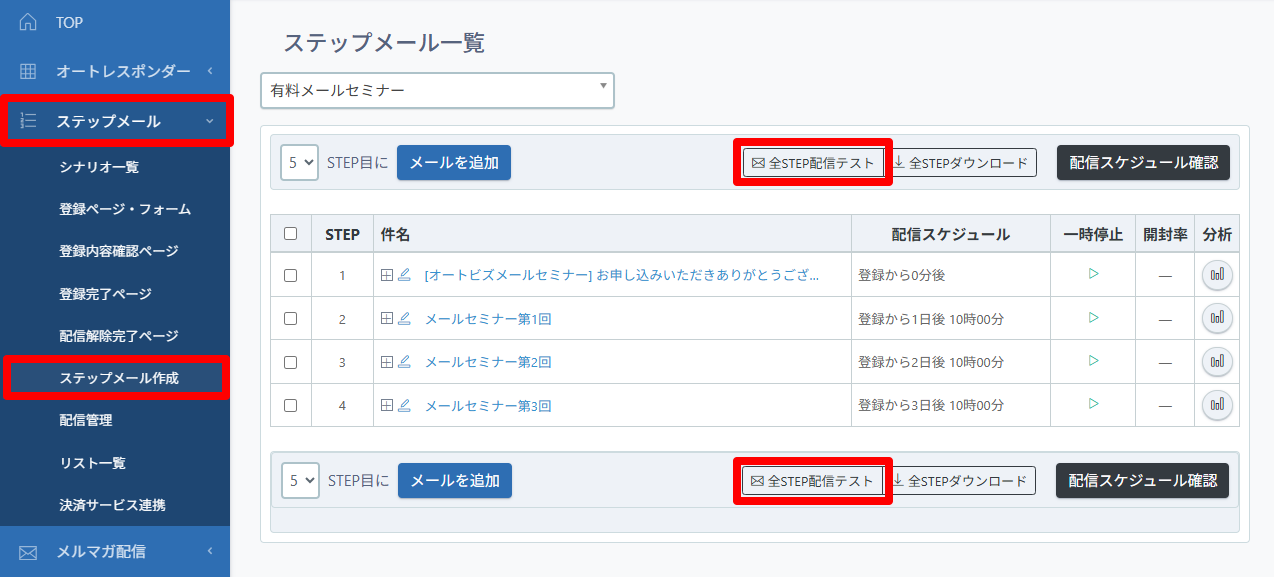Click the TOP home icon in the sidebar
Image resolution: width=1274 pixels, height=577 pixels.
pyautogui.click(x=28, y=22)
